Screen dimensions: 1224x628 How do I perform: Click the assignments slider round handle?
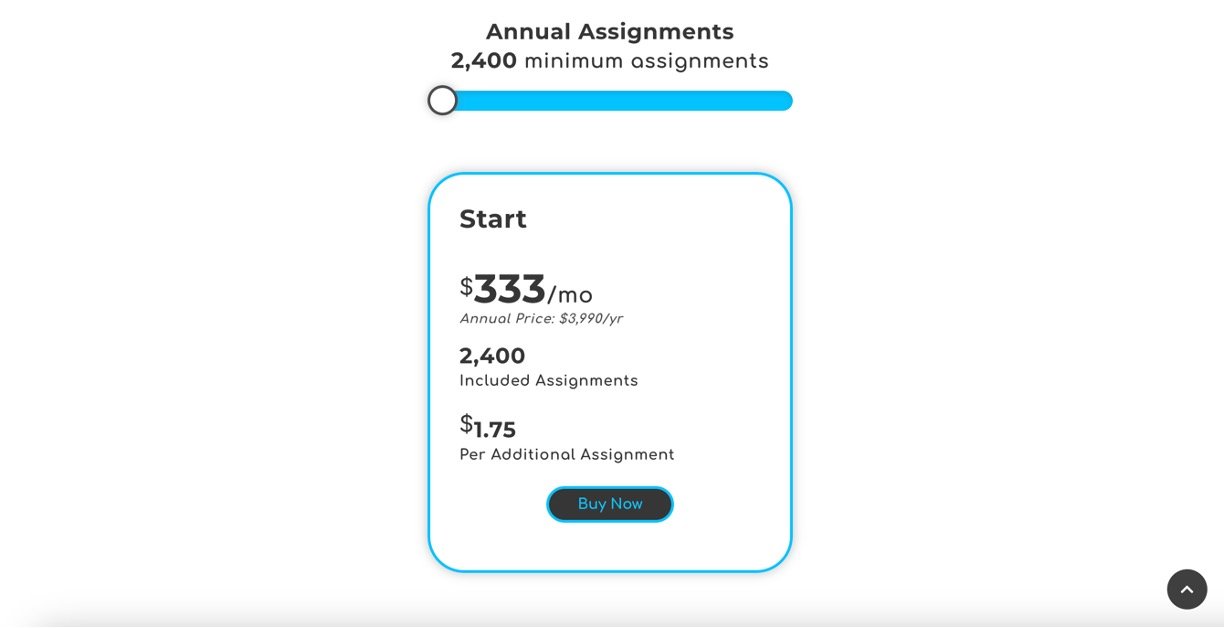(442, 101)
